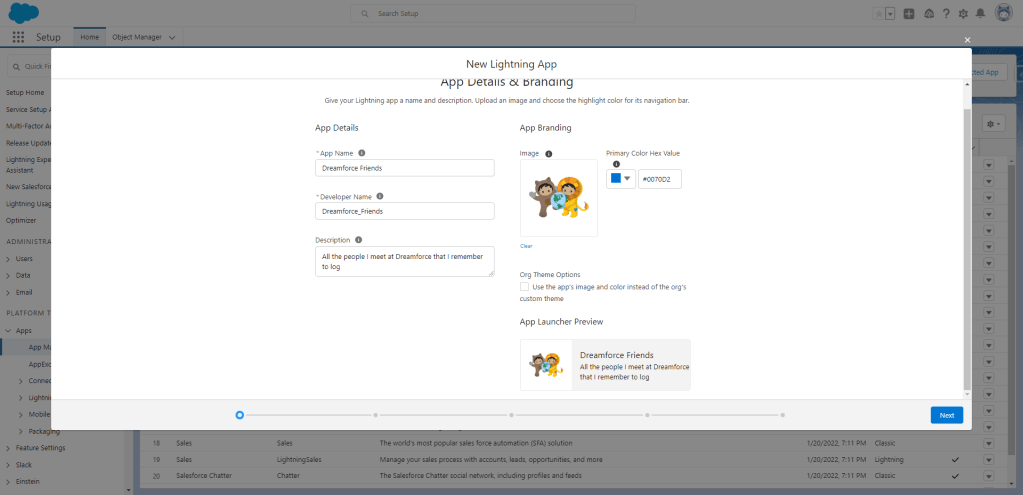1023x495 pixels.
Task: Click the info icon beside Developer Name
Action: pyautogui.click(x=379, y=196)
